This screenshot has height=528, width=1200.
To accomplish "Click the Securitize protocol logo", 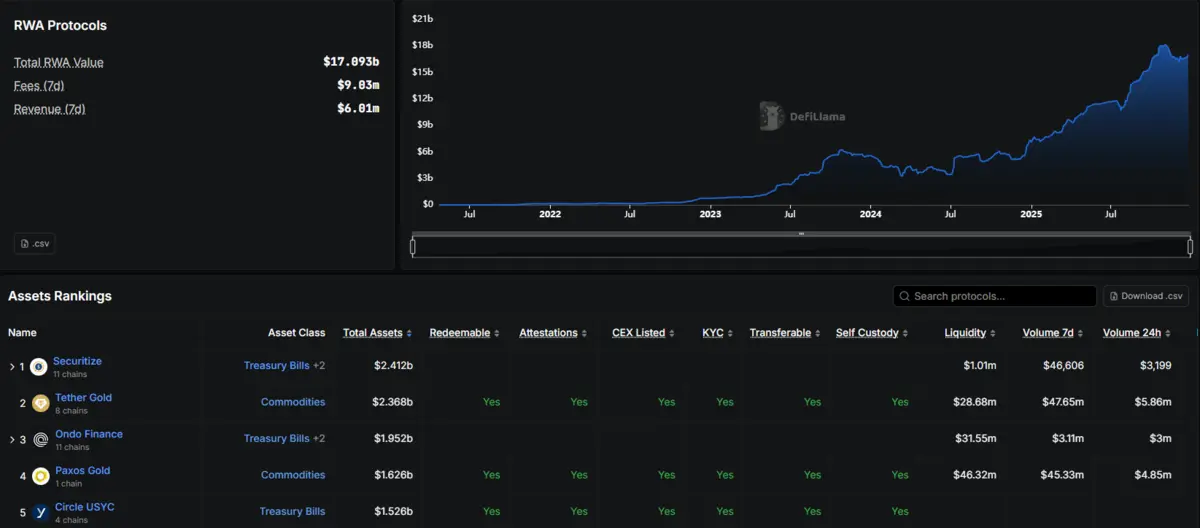I will 39,367.
